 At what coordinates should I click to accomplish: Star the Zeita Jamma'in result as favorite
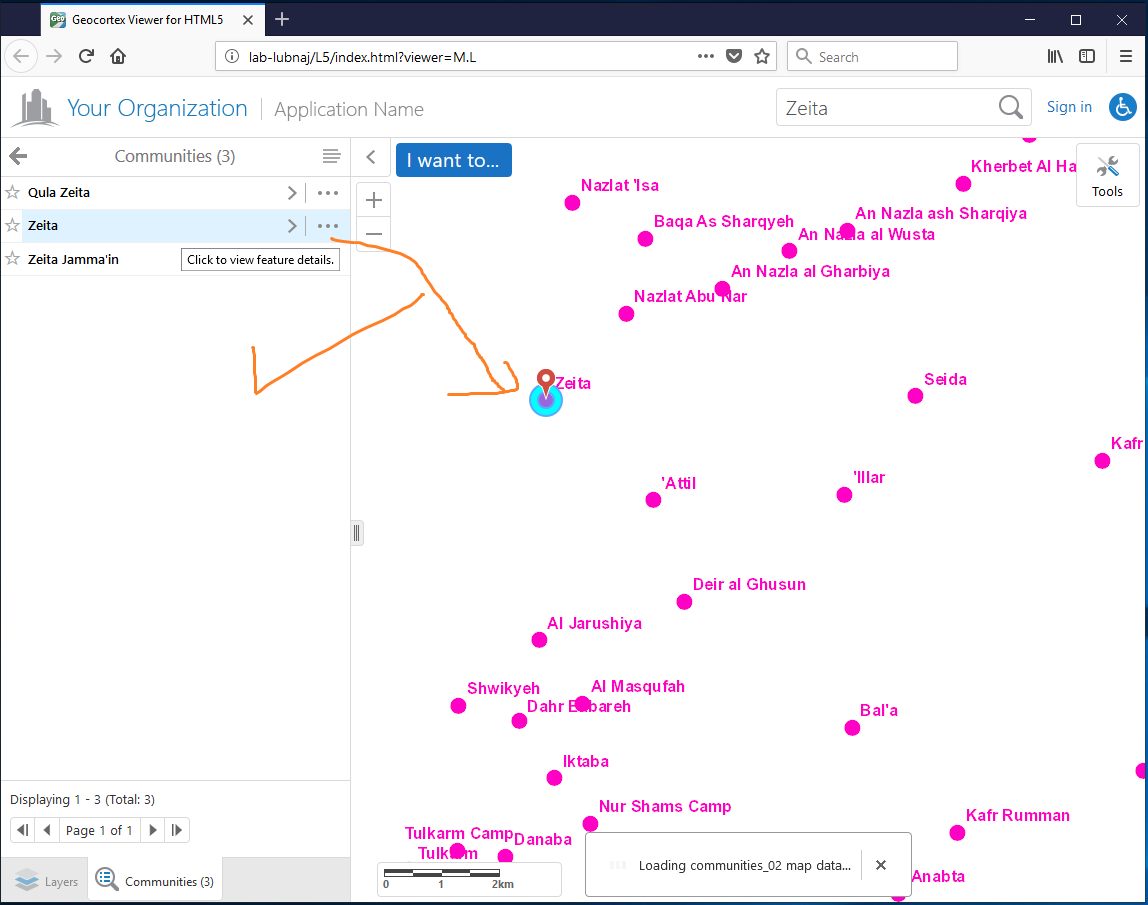(x=12, y=258)
